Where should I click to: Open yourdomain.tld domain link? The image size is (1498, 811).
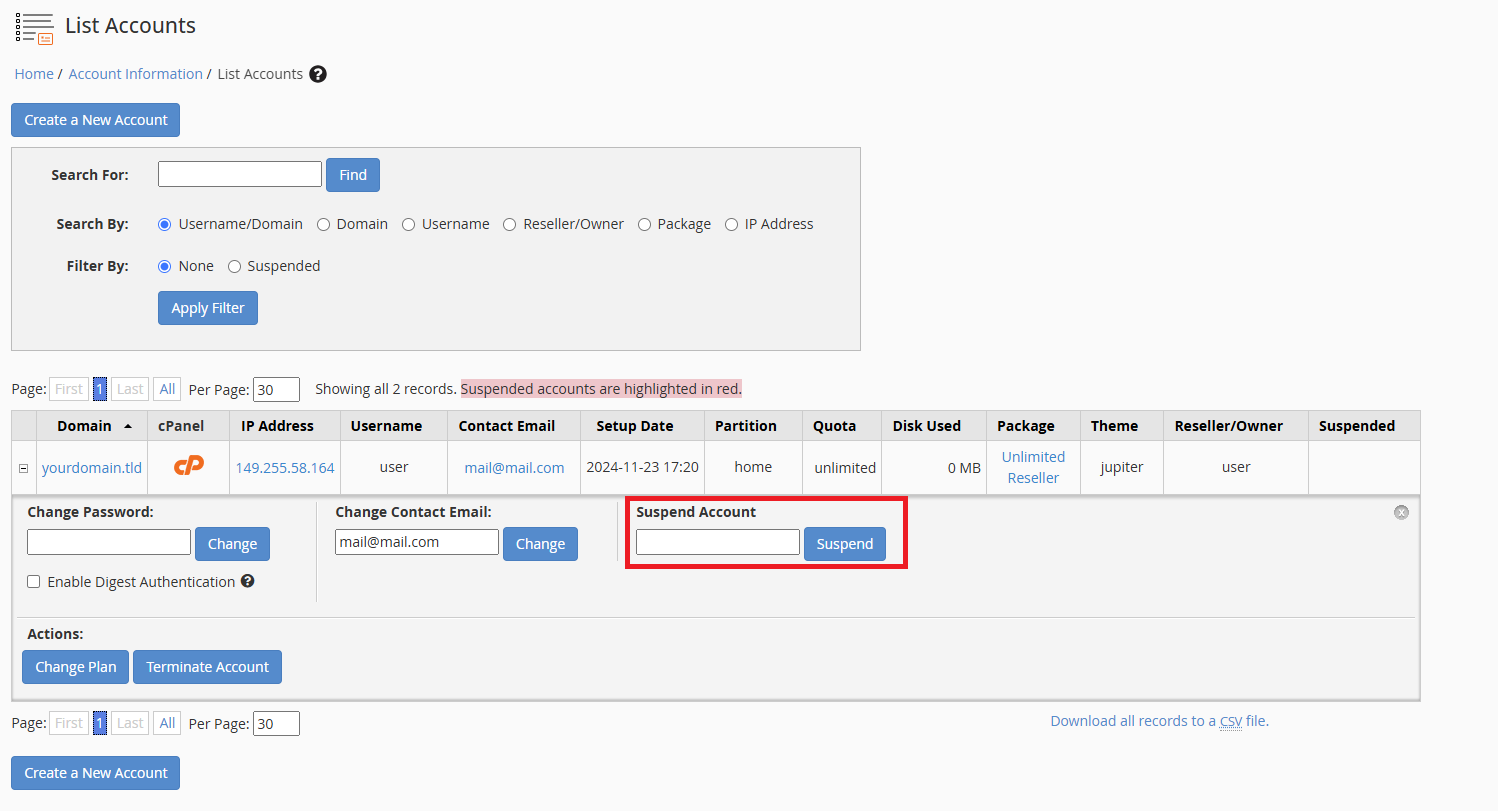pos(92,467)
